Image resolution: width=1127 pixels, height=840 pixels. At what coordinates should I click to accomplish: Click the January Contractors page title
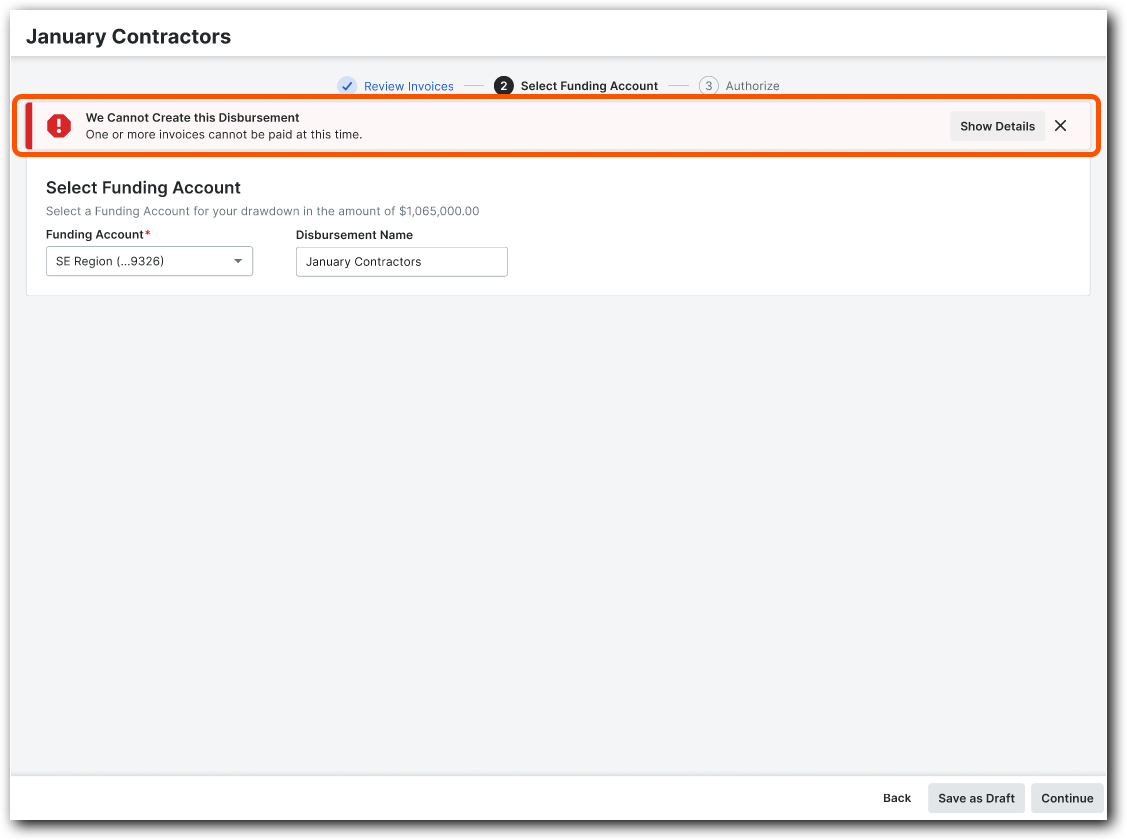point(129,36)
